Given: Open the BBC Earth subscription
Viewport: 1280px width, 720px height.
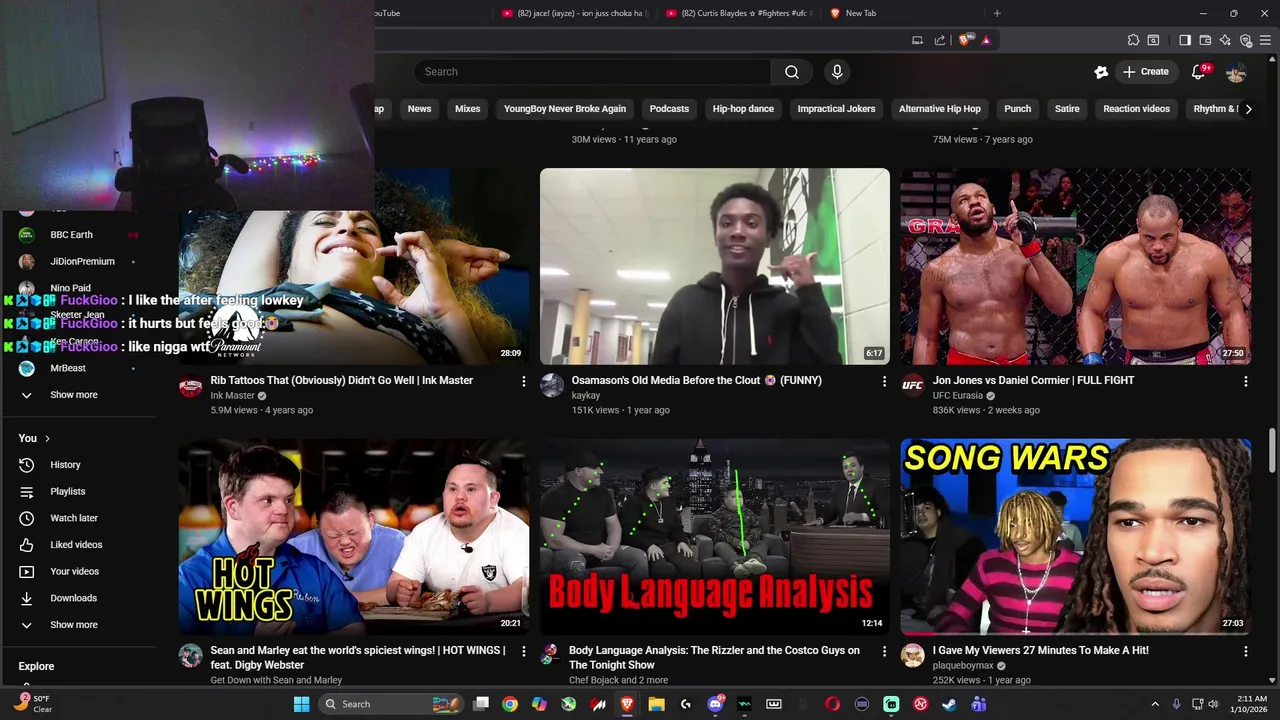Looking at the screenshot, I should pos(71,235).
